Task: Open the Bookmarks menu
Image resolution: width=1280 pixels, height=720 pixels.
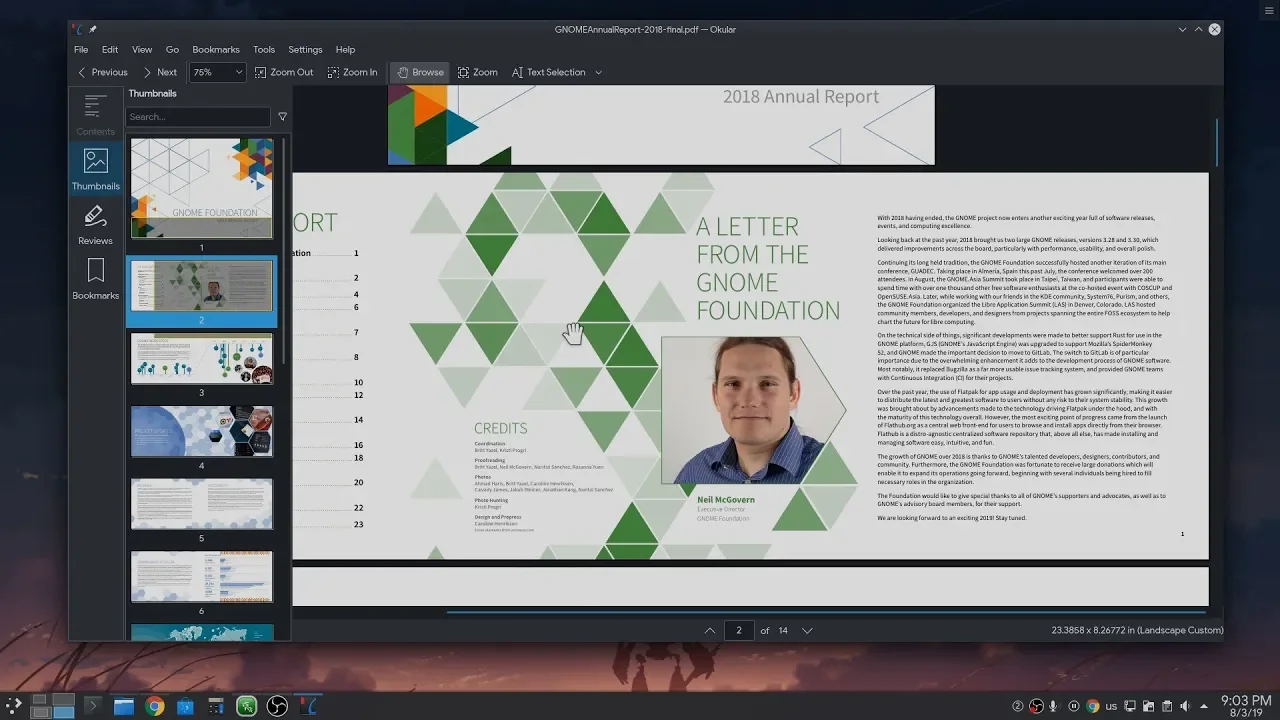Action: [x=216, y=49]
